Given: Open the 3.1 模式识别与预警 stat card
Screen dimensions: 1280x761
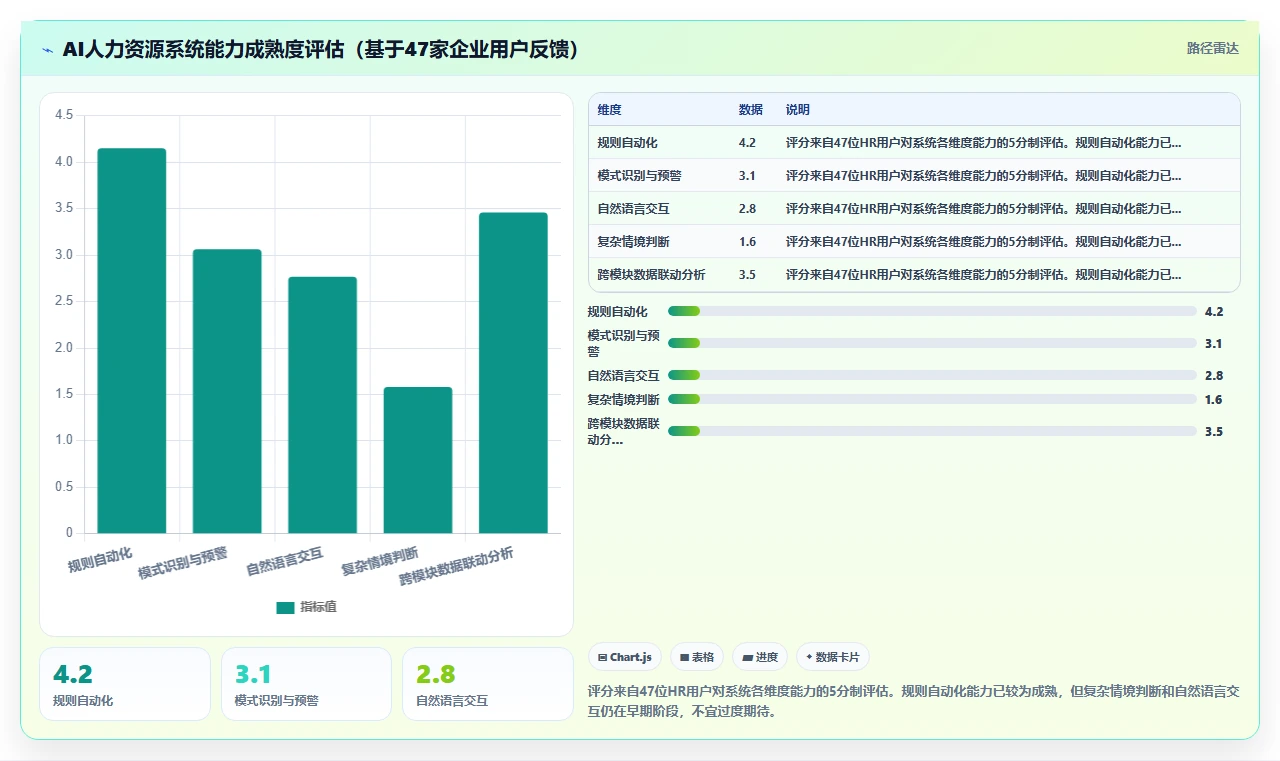Looking at the screenshot, I should [306, 684].
